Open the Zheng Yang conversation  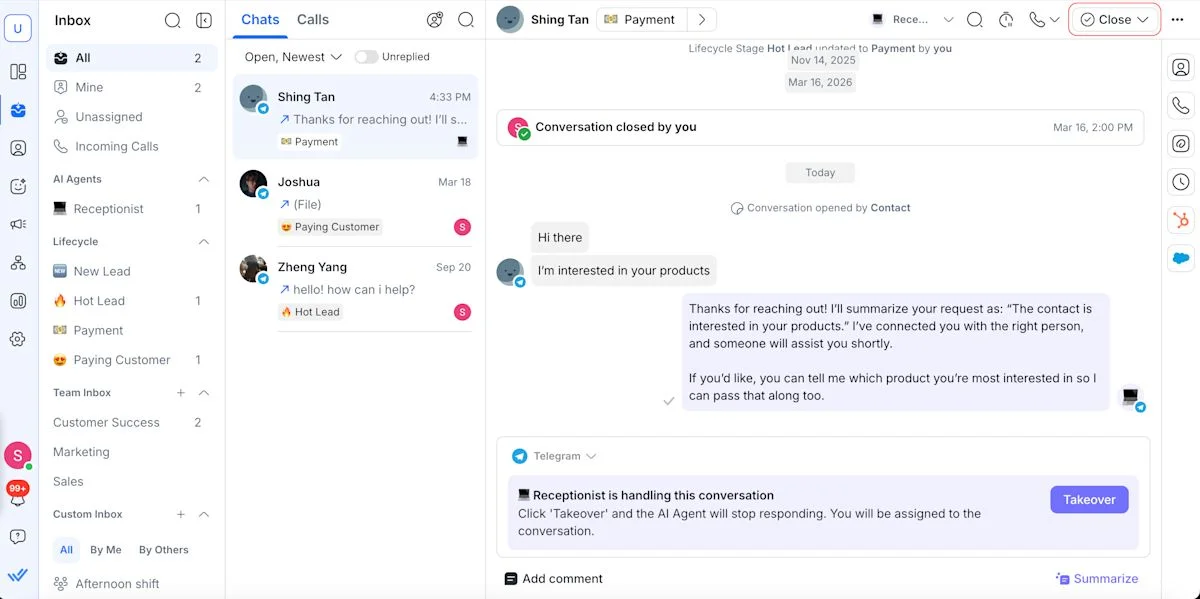click(355, 289)
